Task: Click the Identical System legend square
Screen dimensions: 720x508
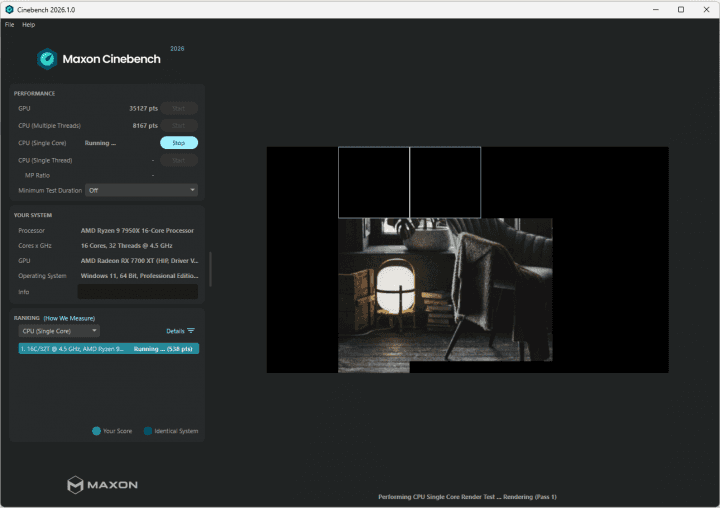Action: pos(148,431)
